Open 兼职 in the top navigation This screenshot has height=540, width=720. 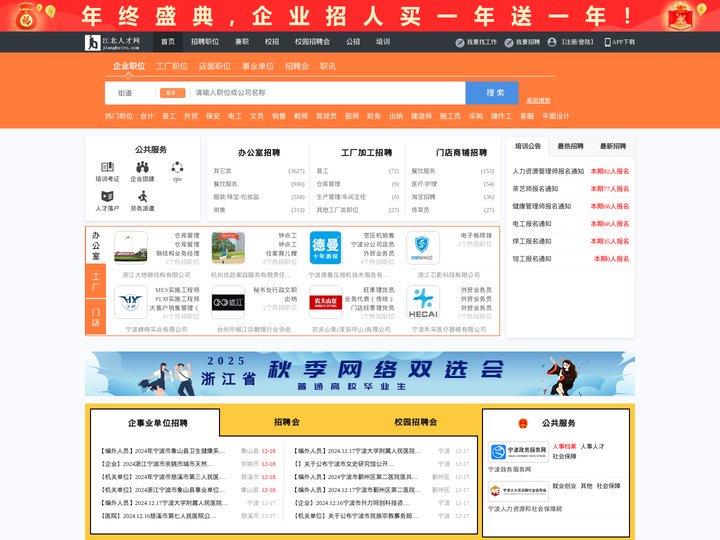242,42
